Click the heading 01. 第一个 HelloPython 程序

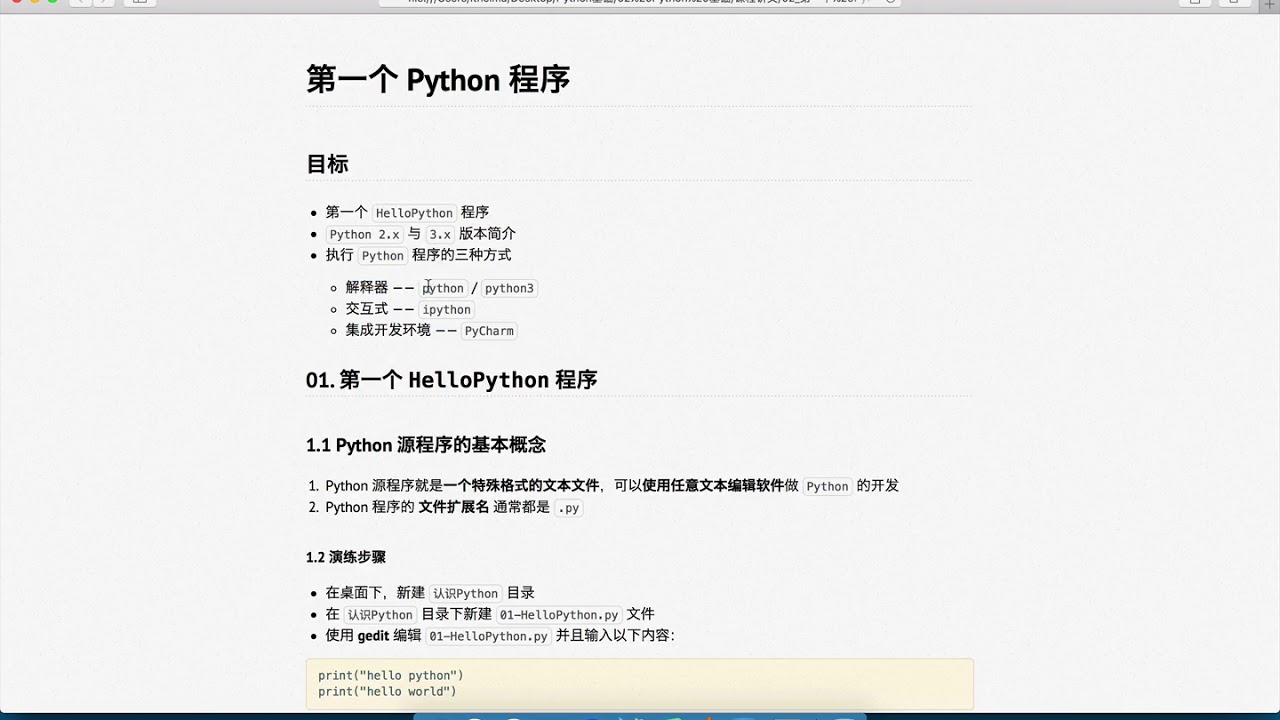(452, 380)
